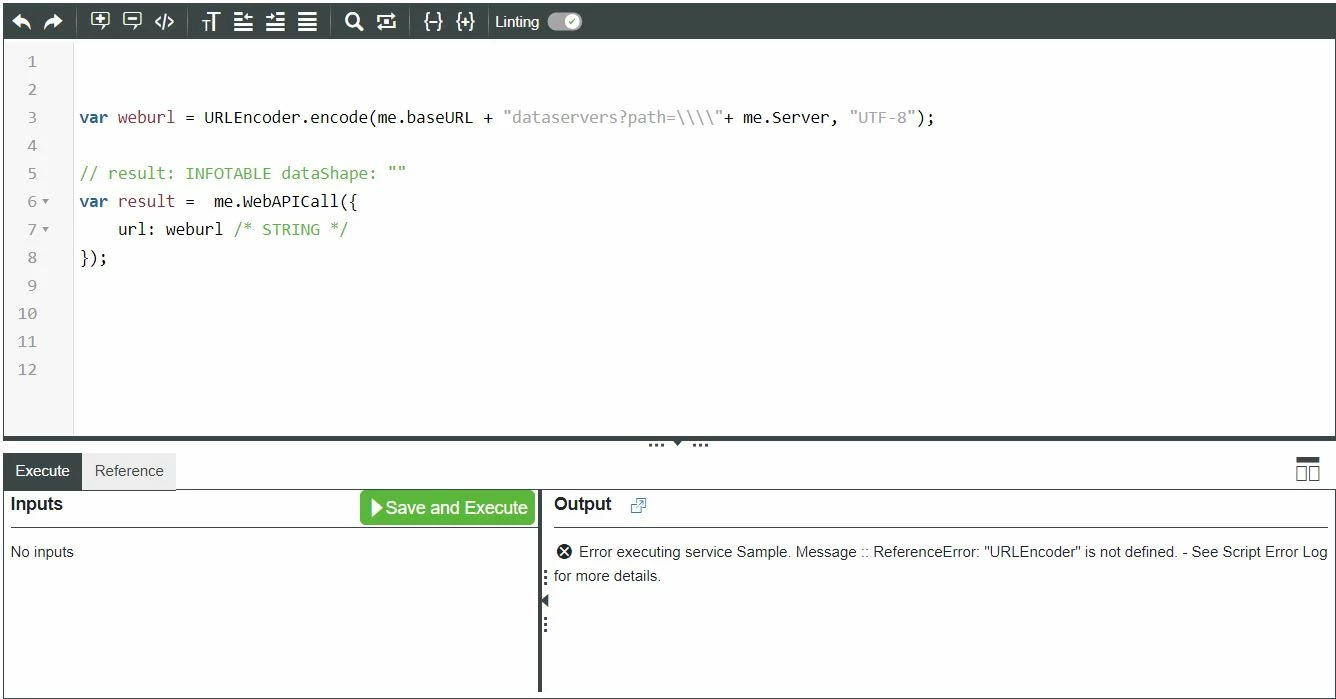Click the Output heading

(583, 504)
